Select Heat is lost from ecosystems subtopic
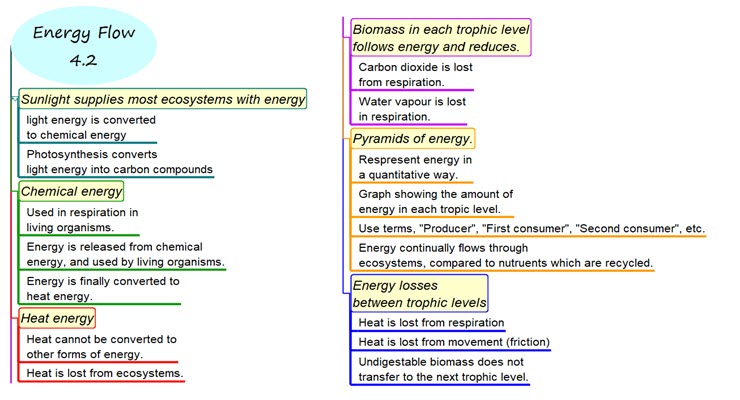Screen dimensions: 740x400 104,373
